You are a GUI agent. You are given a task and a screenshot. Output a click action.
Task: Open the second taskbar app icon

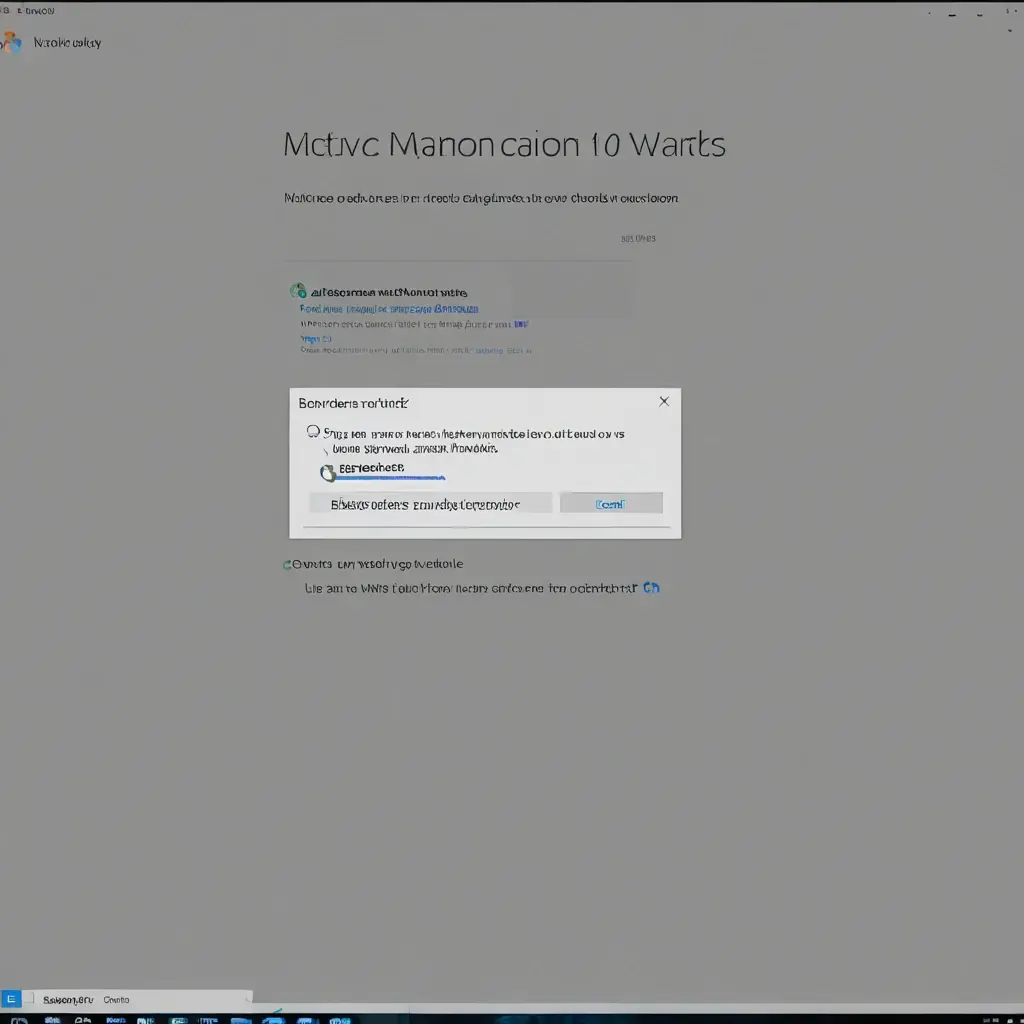[x=52, y=1020]
